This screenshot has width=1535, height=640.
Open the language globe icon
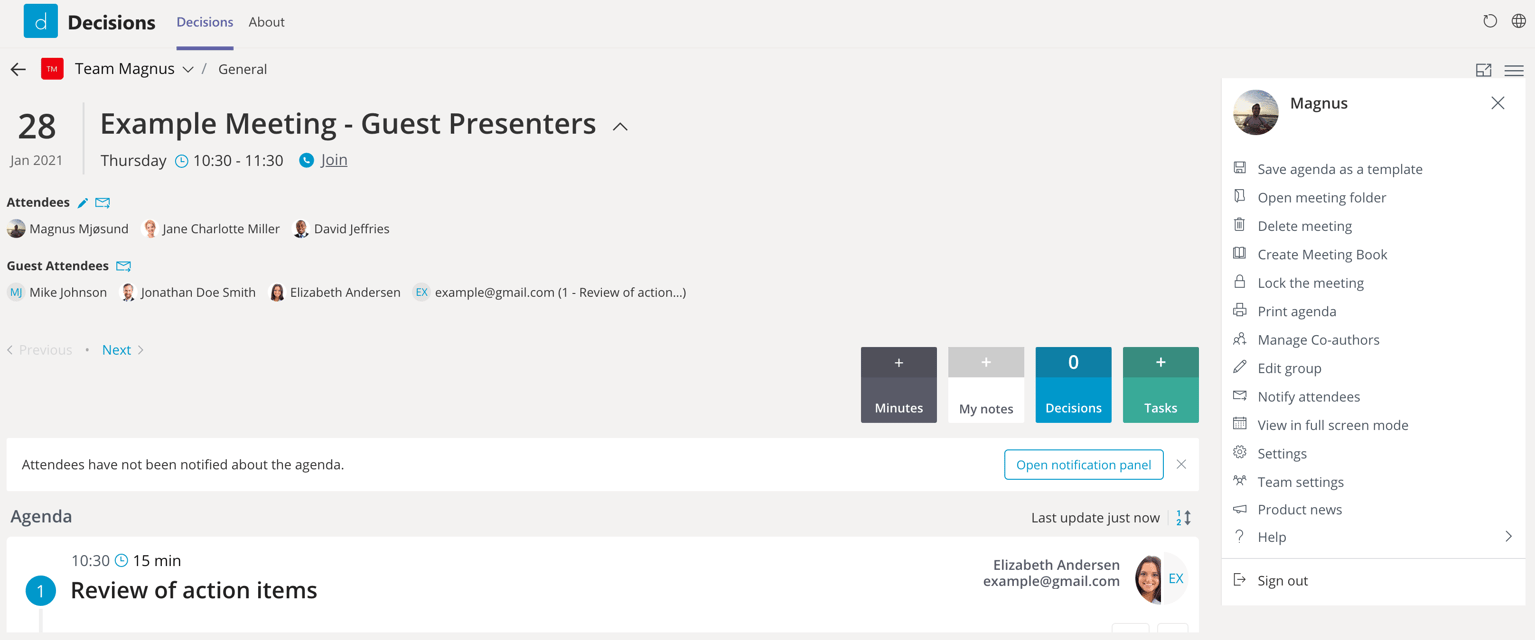point(1518,20)
